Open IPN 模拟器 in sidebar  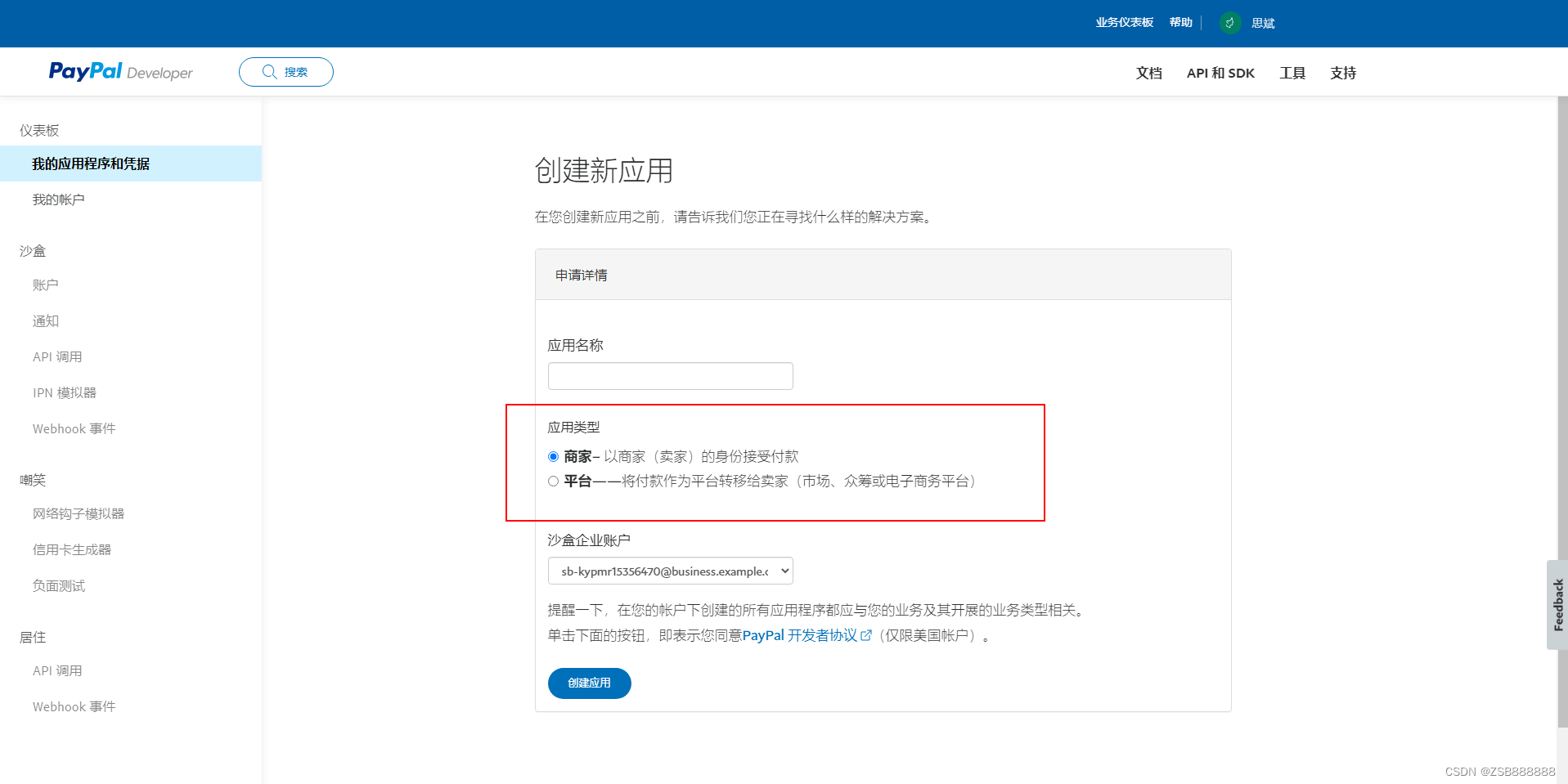click(x=65, y=392)
